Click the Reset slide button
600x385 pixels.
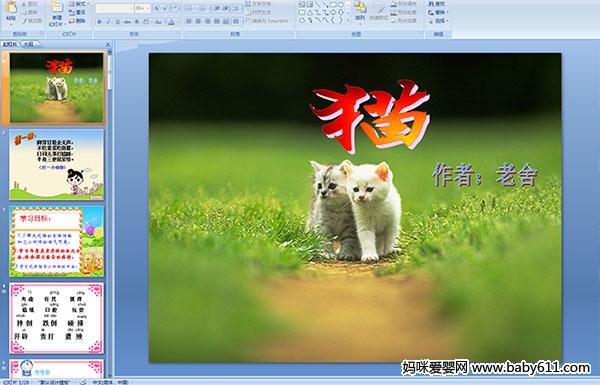point(78,12)
